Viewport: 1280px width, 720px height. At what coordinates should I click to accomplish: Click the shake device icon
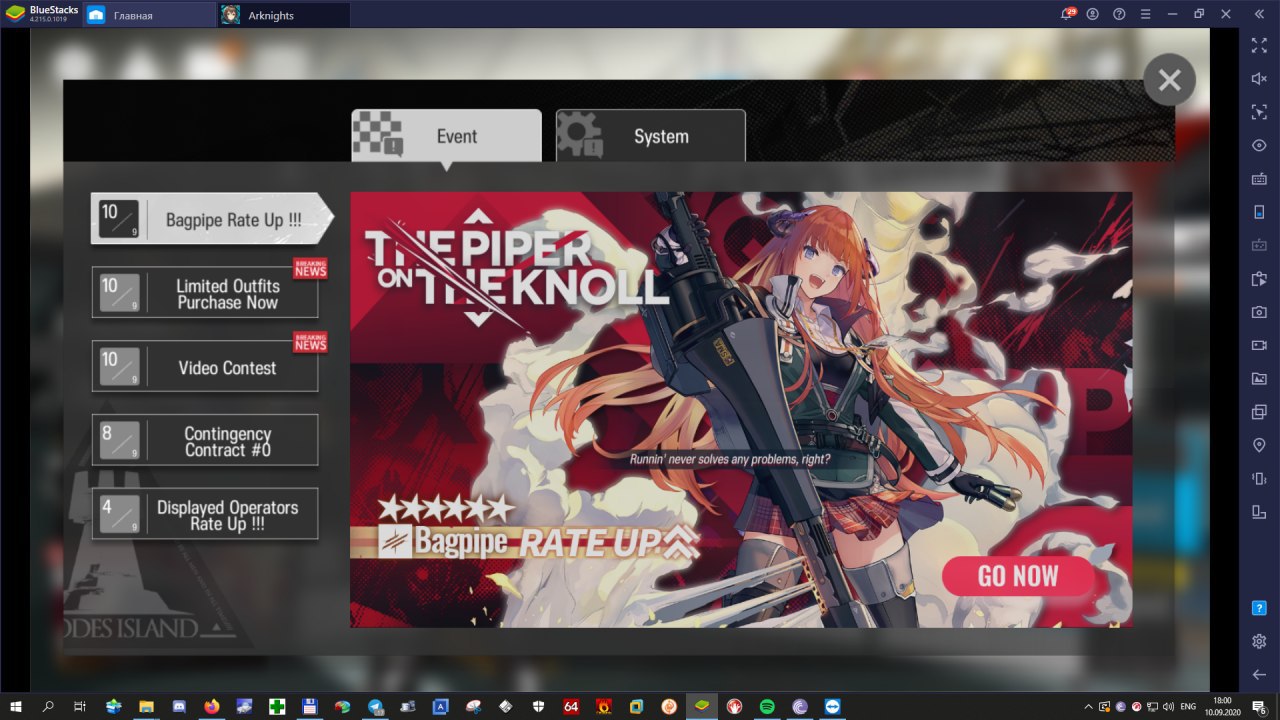point(1259,478)
